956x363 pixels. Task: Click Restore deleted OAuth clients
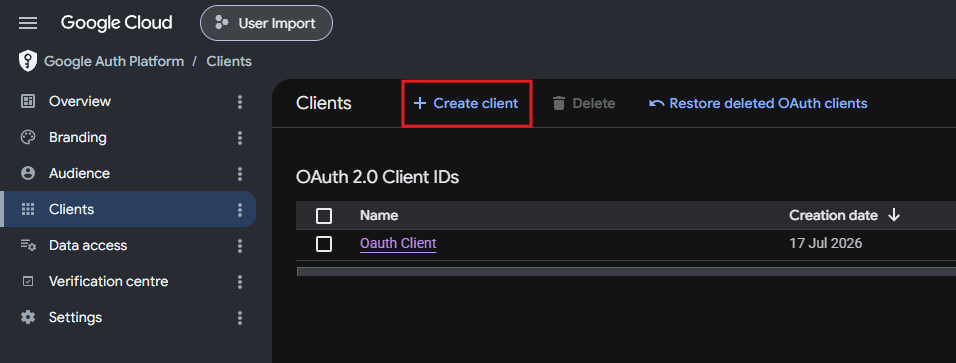pyautogui.click(x=758, y=103)
